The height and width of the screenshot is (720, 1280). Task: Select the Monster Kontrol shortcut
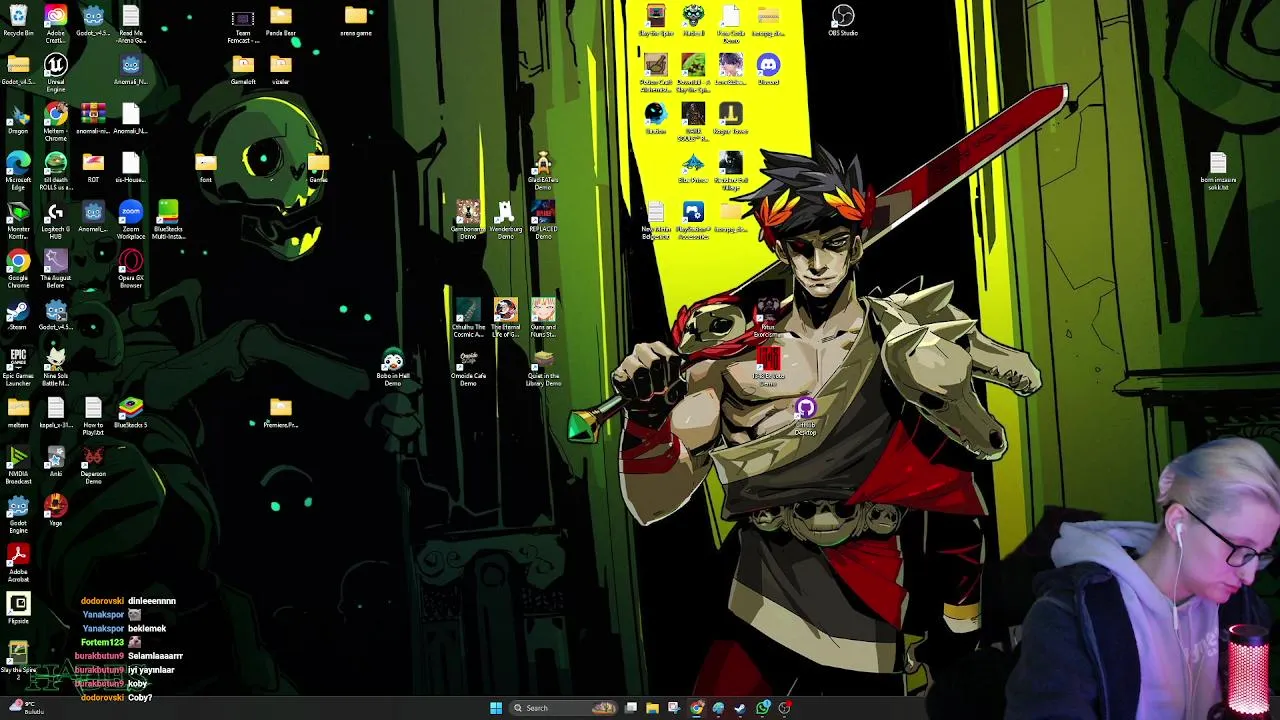pyautogui.click(x=18, y=219)
